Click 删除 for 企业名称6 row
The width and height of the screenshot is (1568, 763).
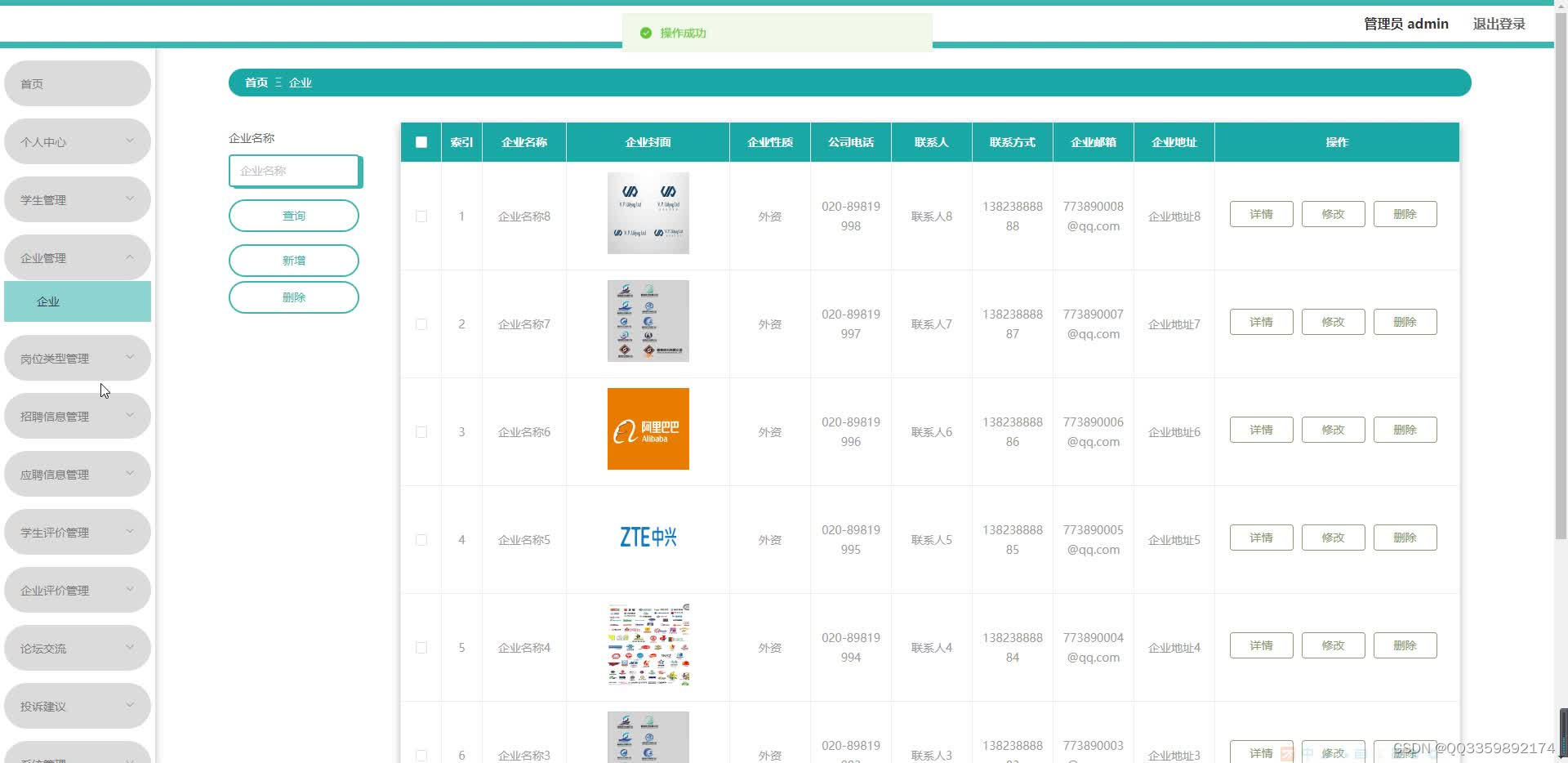click(1405, 430)
